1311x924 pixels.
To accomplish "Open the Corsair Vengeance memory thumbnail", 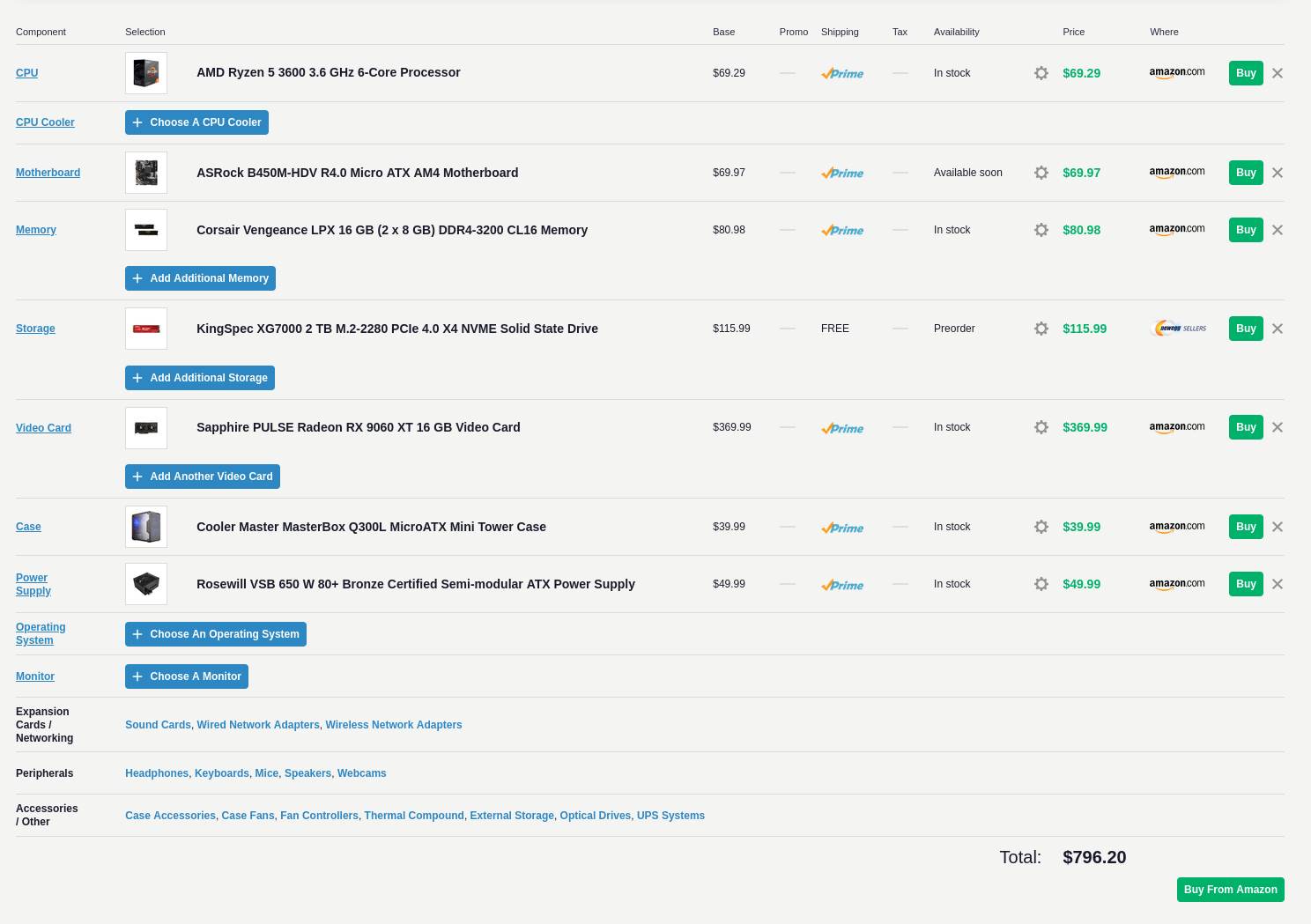I will click(146, 230).
